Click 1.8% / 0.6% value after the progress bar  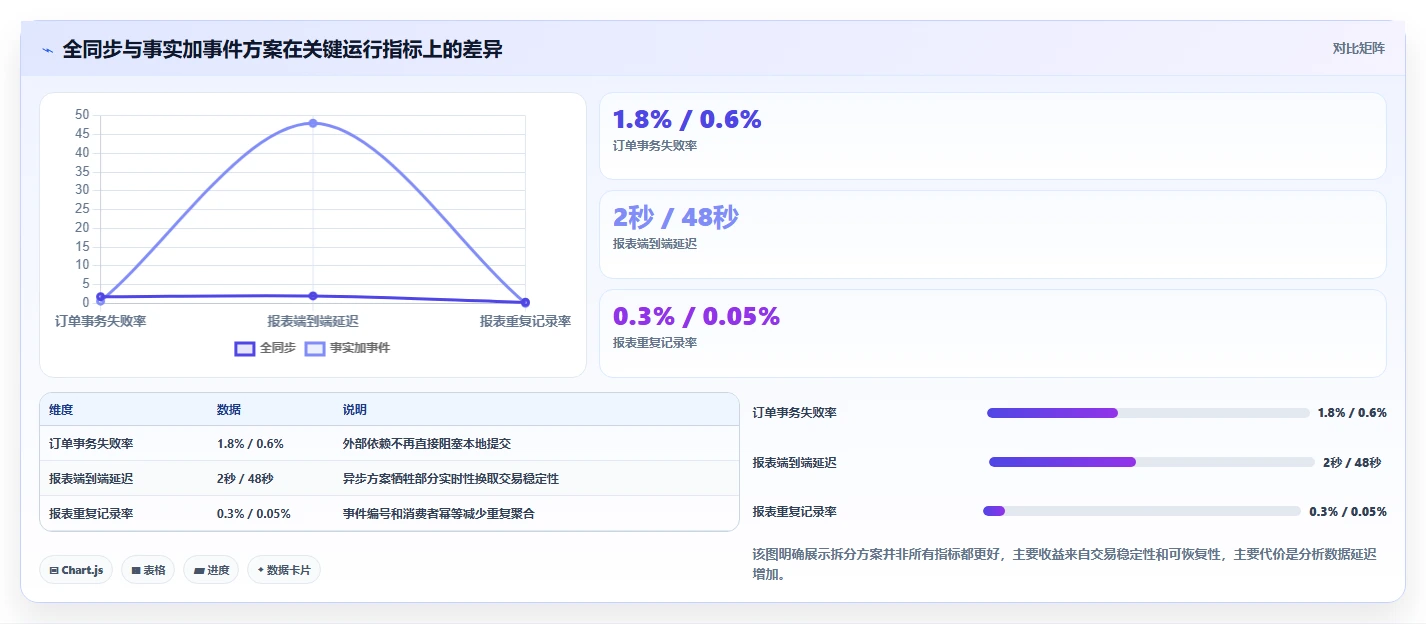[1352, 413]
